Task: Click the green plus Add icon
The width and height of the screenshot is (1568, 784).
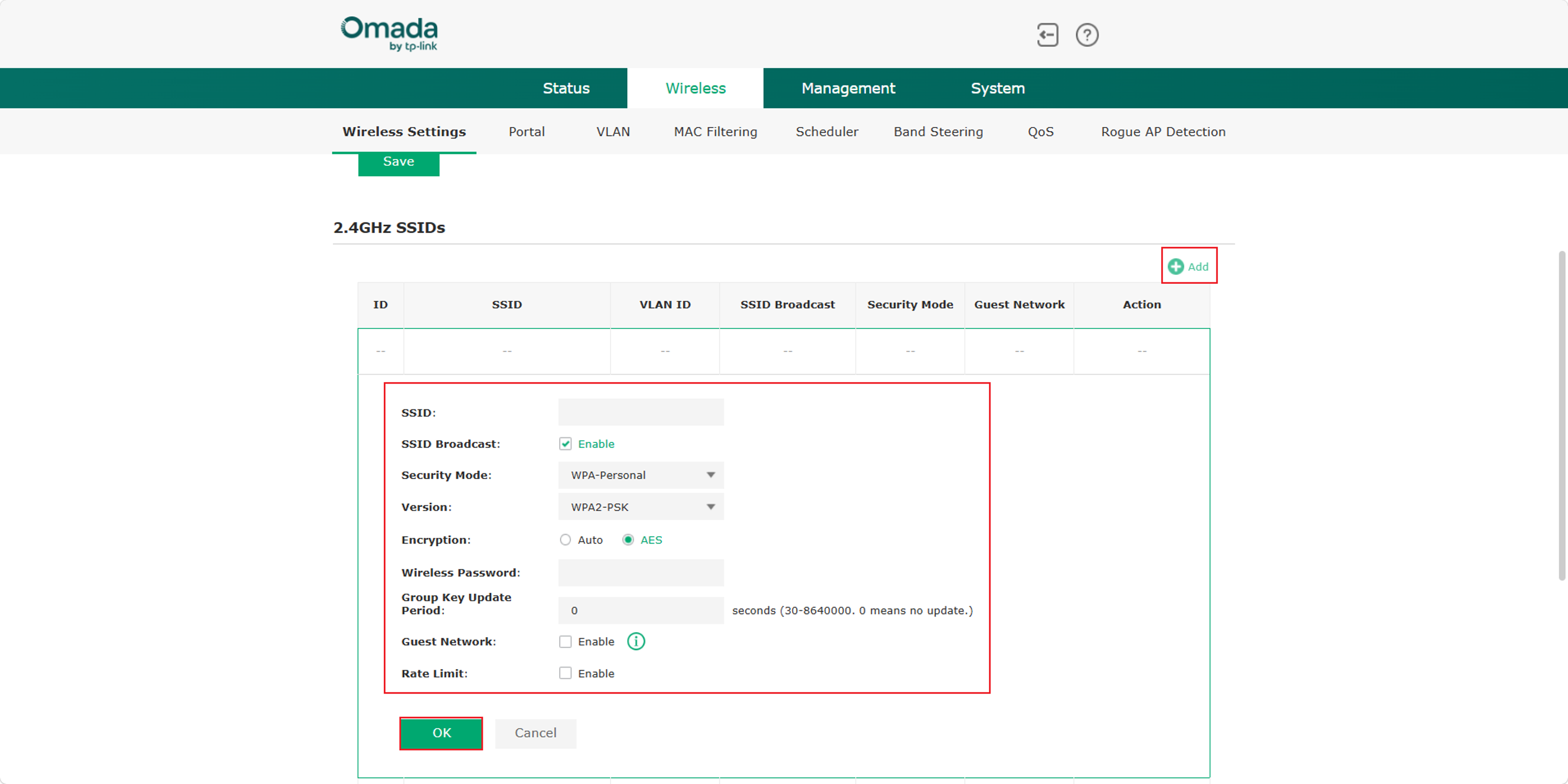Action: [x=1175, y=266]
